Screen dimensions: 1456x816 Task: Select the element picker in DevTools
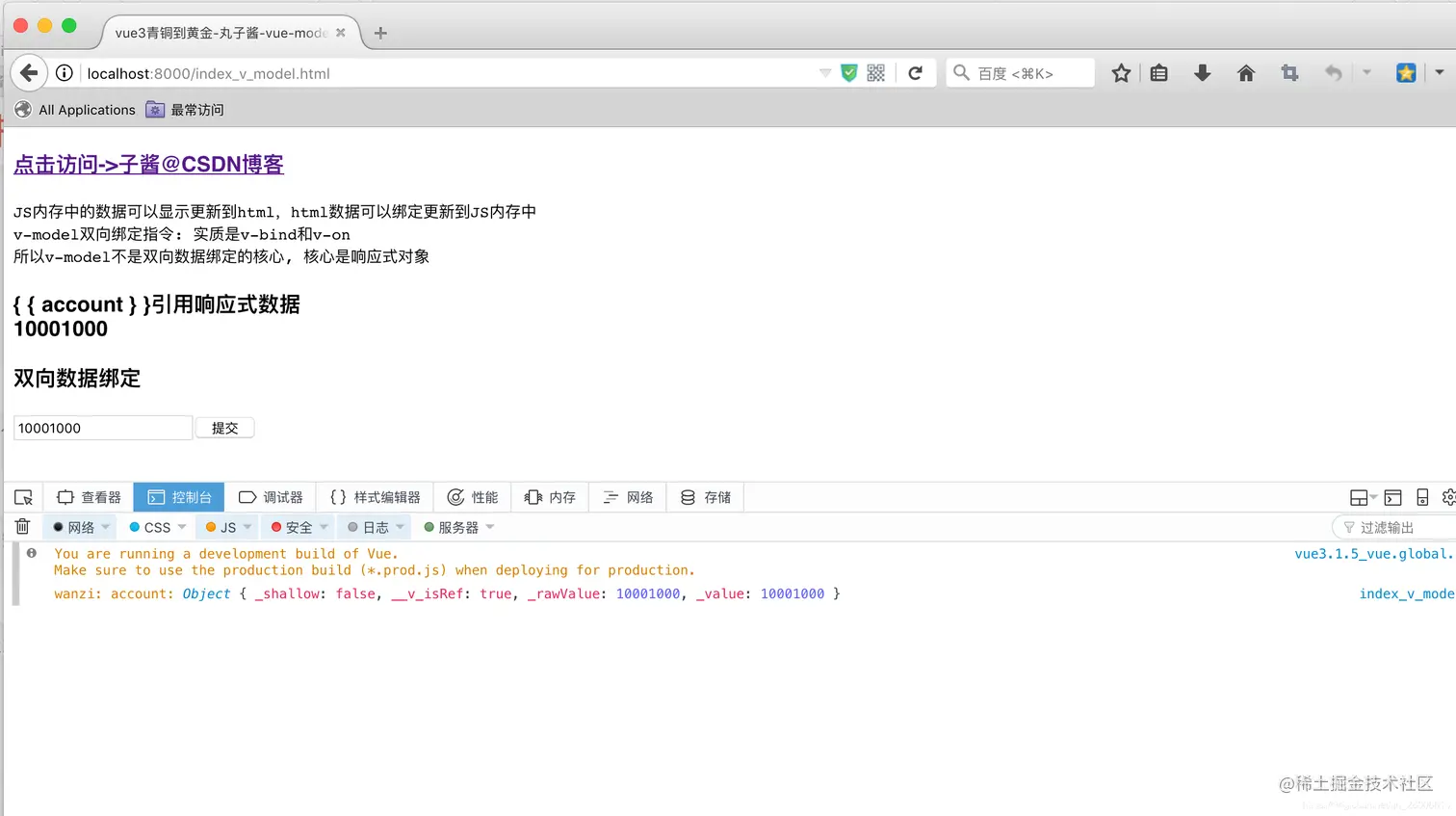23,496
